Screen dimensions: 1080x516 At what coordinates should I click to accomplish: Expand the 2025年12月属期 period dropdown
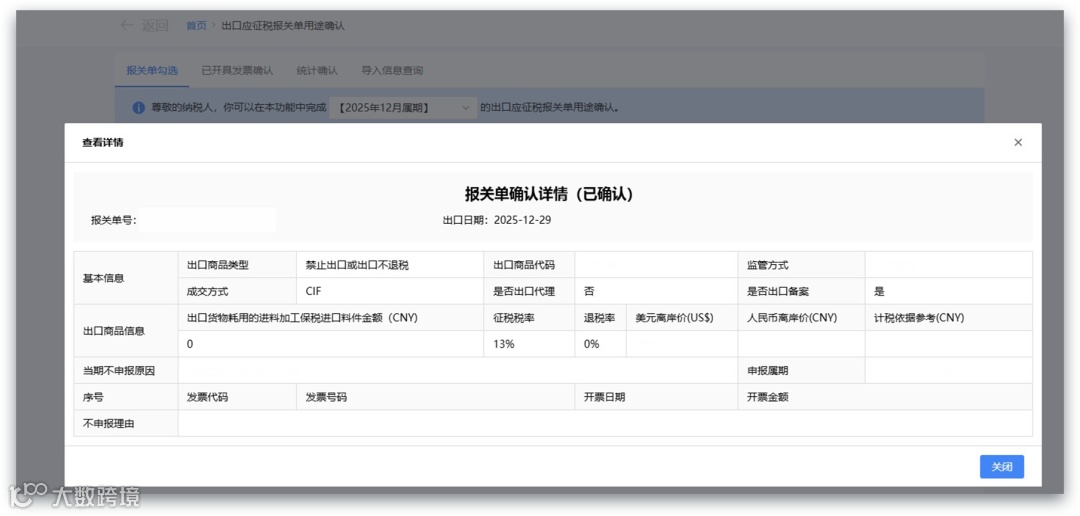point(403,108)
